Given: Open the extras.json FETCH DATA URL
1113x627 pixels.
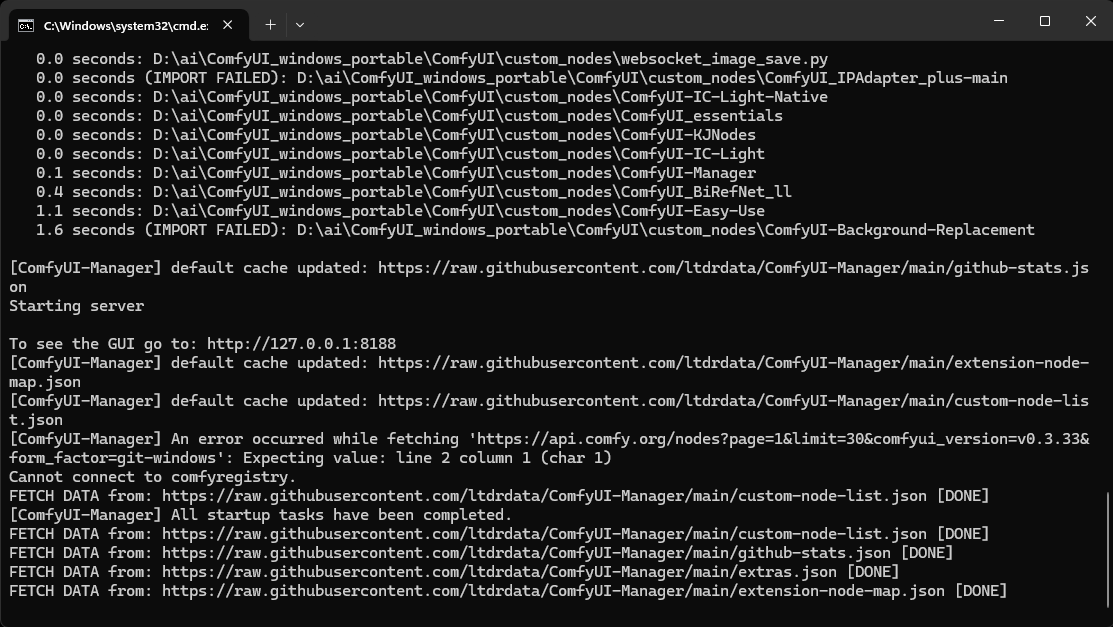Looking at the screenshot, I should coord(499,572).
